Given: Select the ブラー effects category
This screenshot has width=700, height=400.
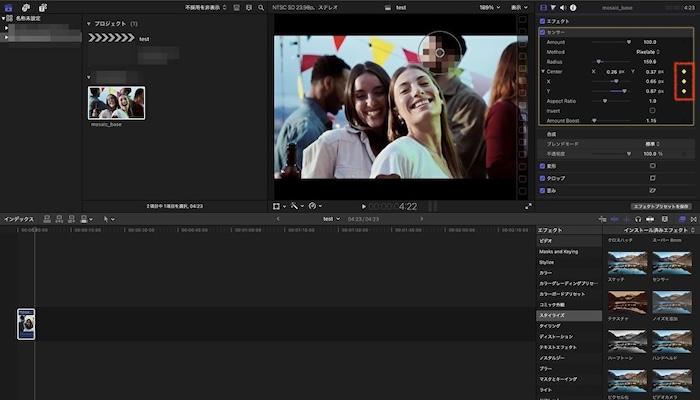Looking at the screenshot, I should (x=546, y=368).
